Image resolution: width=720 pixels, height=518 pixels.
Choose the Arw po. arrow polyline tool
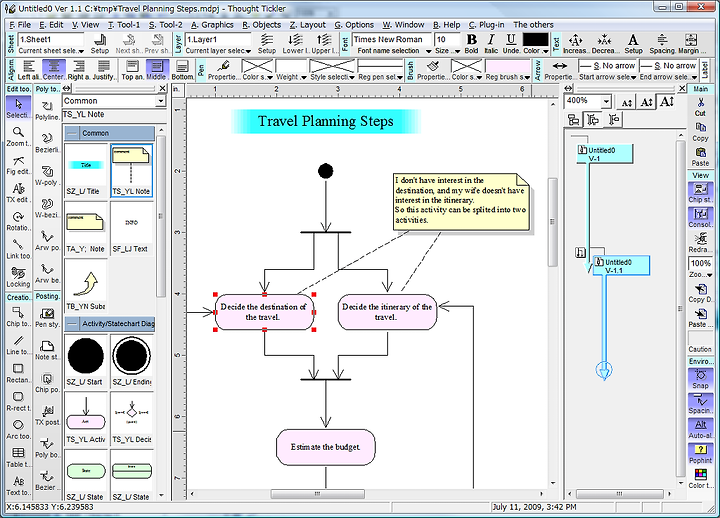coord(47,241)
